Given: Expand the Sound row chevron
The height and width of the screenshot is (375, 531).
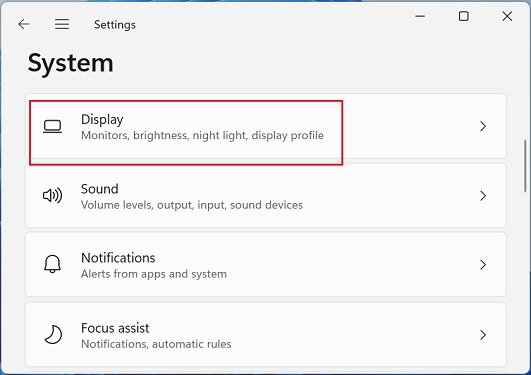Looking at the screenshot, I should [483, 195].
